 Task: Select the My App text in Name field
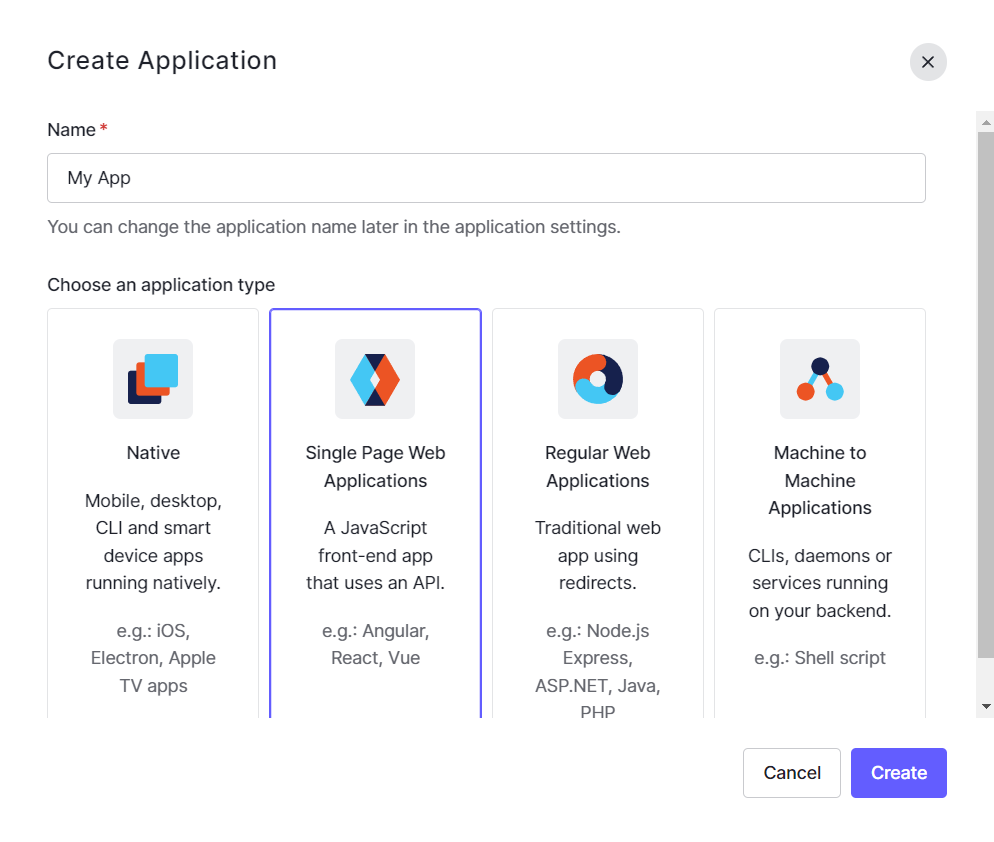tap(97, 177)
